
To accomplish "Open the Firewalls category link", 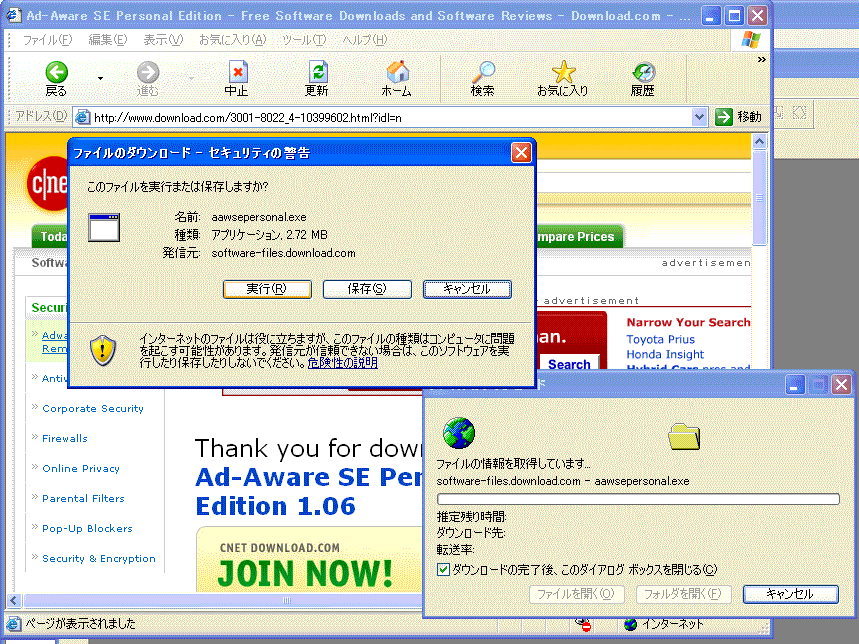I will pos(65,438).
